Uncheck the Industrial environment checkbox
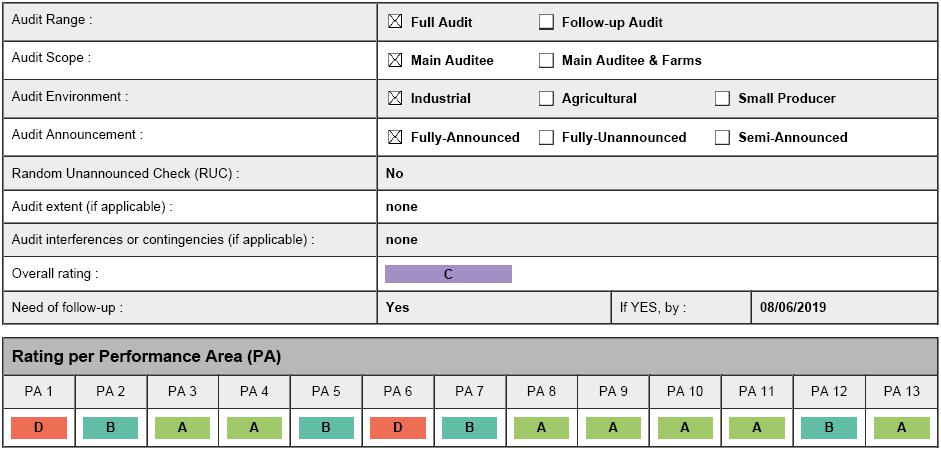The width and height of the screenshot is (941, 452). point(395,98)
